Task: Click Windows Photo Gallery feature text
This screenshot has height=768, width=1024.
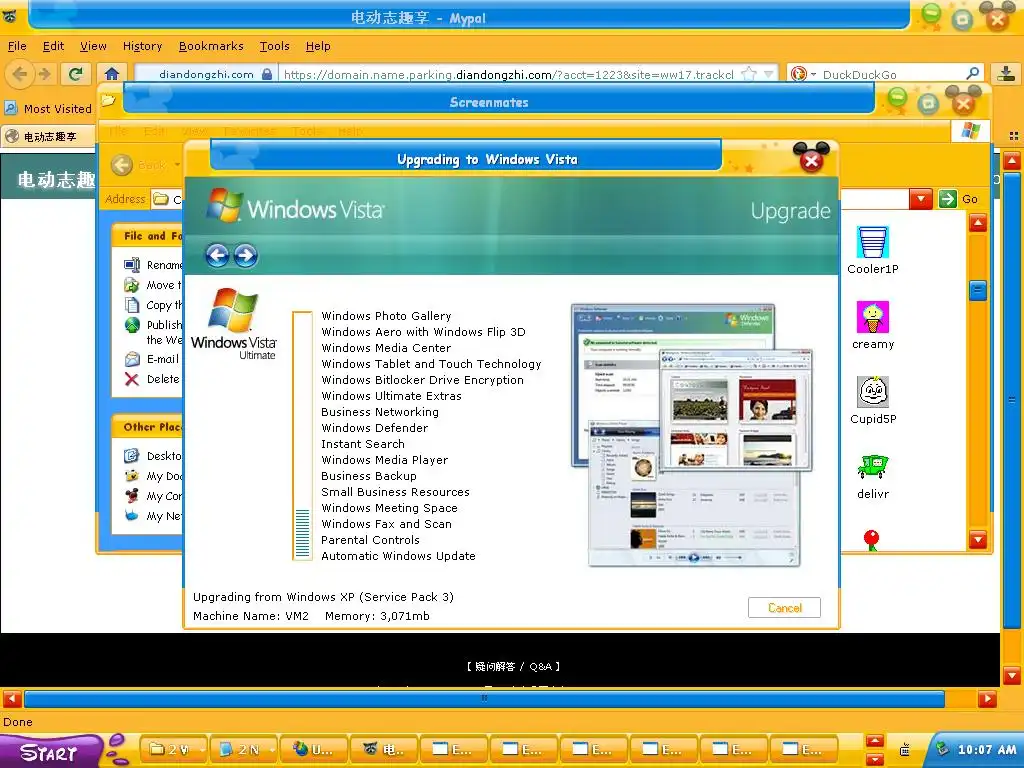Action: click(386, 315)
